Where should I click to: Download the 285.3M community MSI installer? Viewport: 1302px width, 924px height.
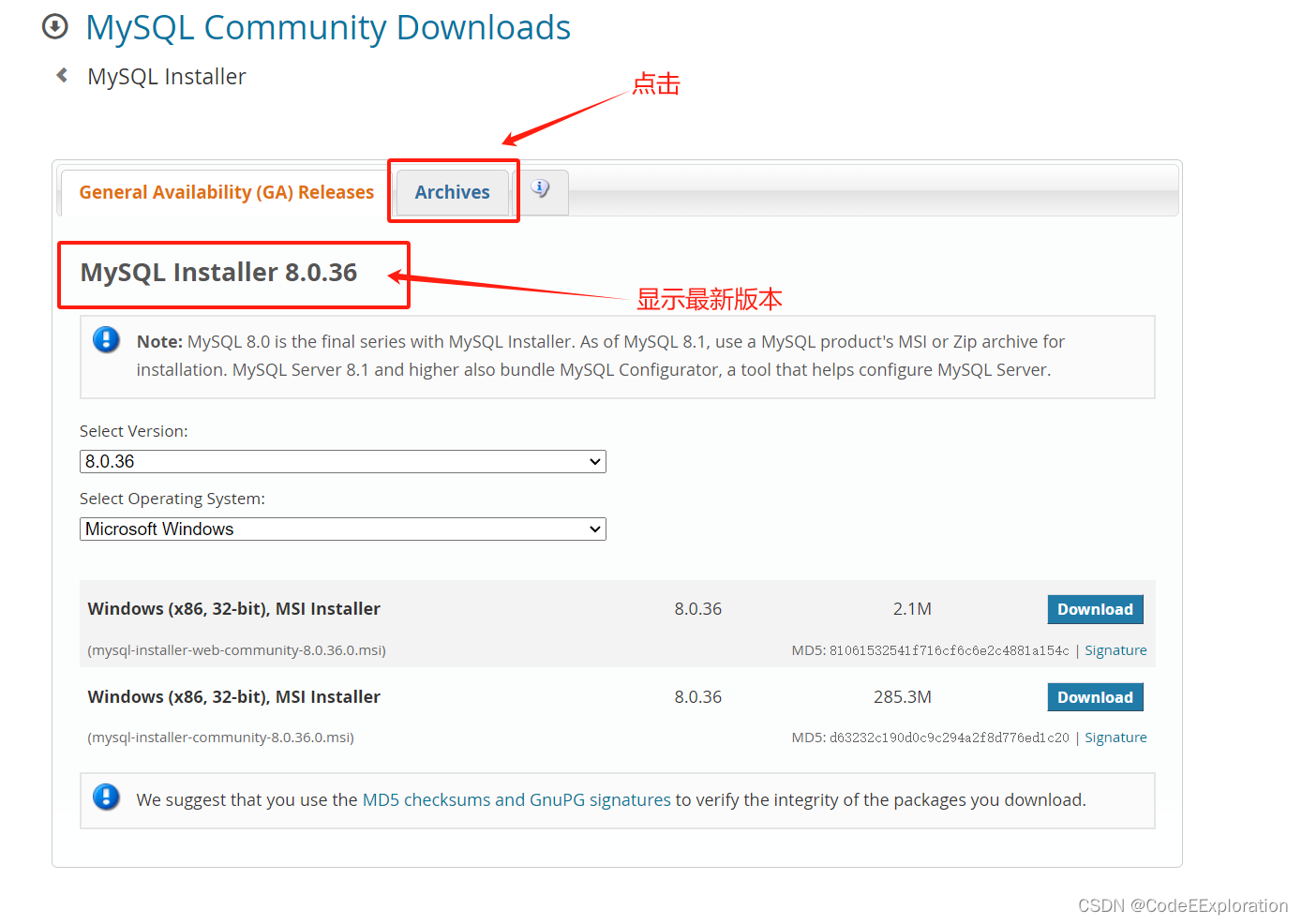coord(1095,697)
